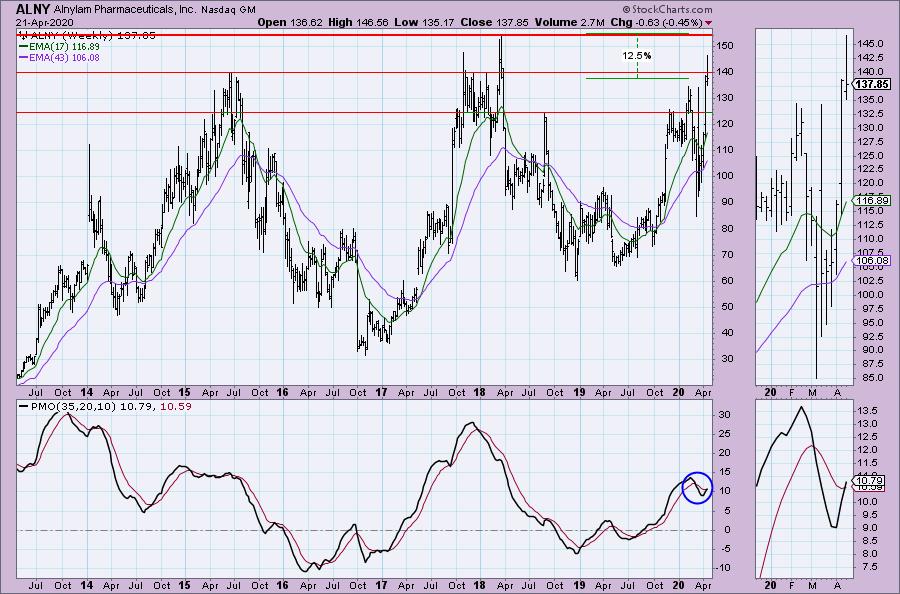Click the 122.5 label in zoom panel axis
This screenshot has height=594, width=900.
871,169
